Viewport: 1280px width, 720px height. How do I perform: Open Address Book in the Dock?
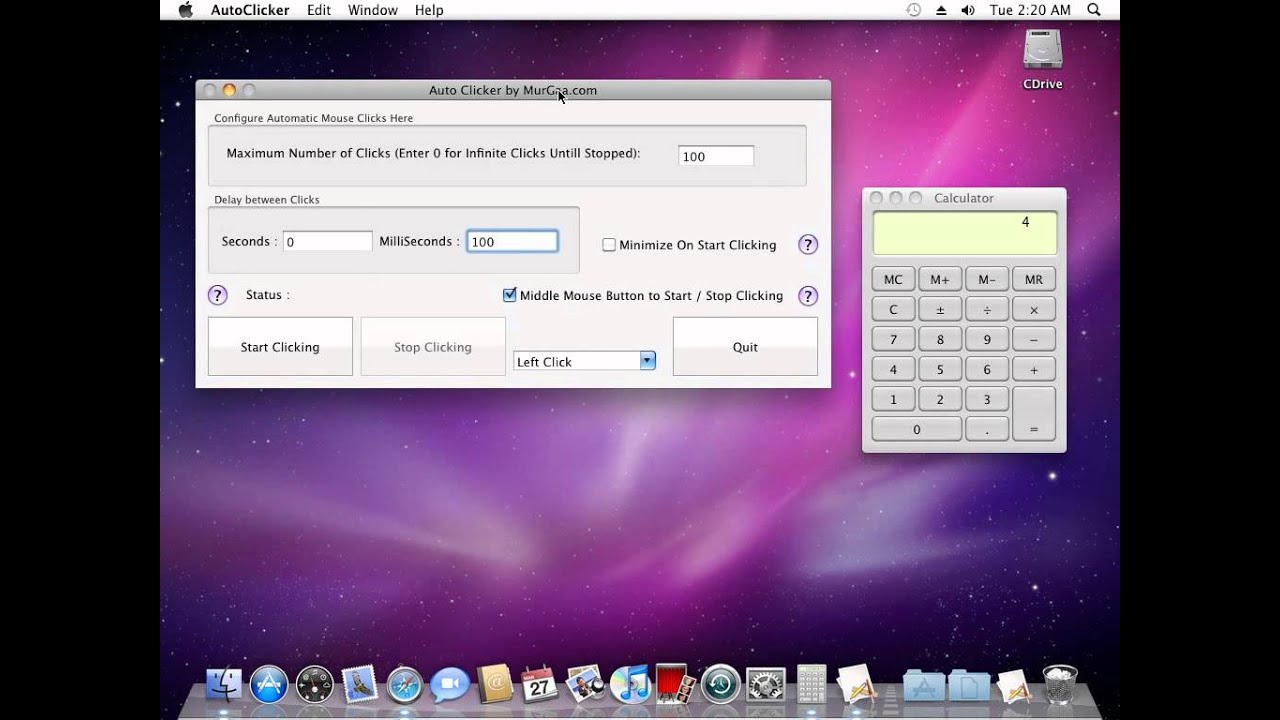click(495, 685)
